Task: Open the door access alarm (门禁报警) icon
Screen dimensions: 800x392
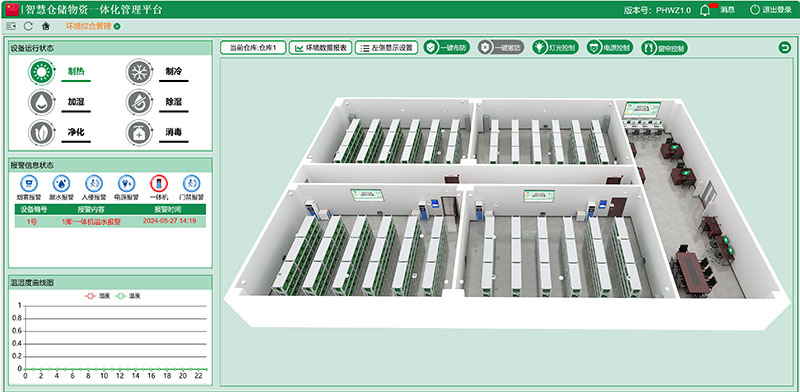Action: coord(191,183)
